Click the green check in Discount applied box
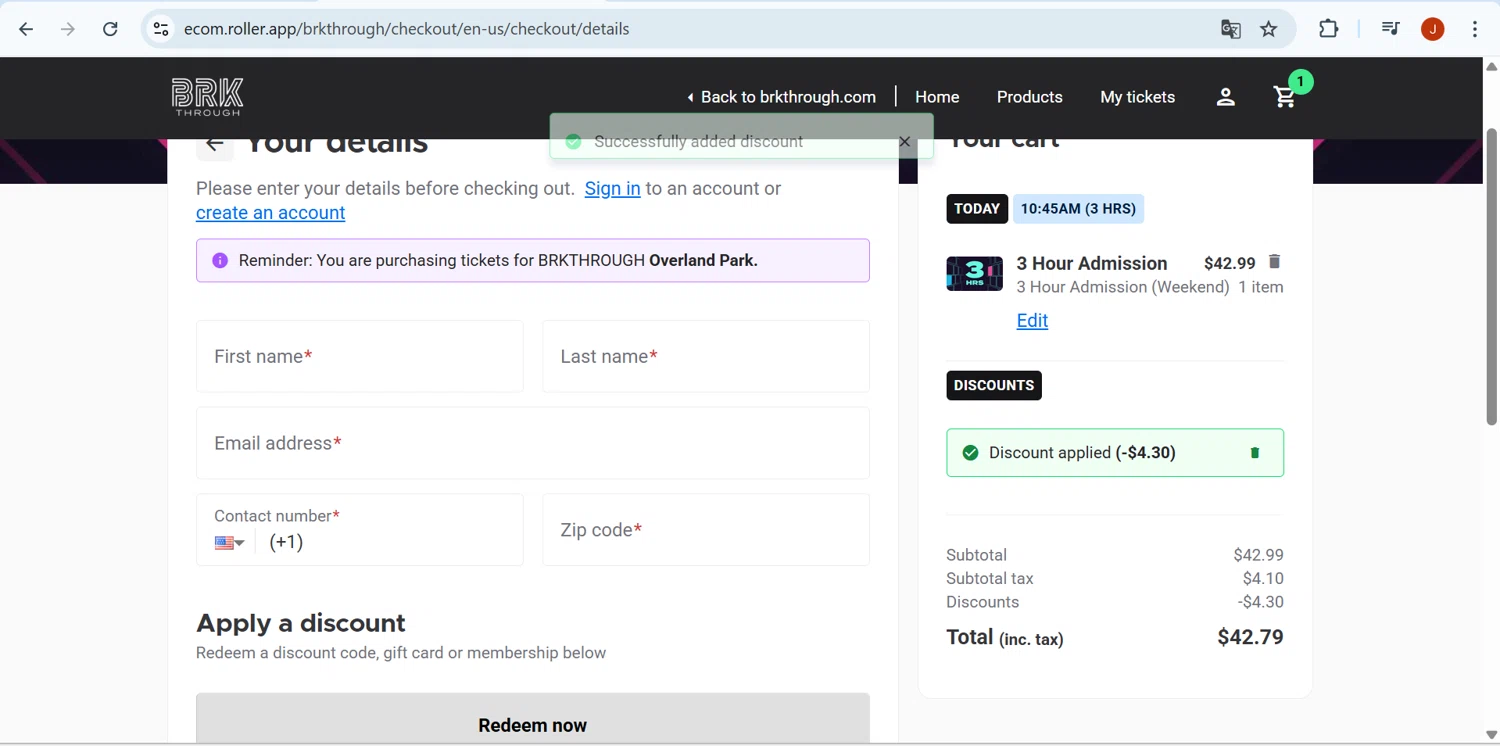Screen dimensions: 1500x746 pos(970,453)
